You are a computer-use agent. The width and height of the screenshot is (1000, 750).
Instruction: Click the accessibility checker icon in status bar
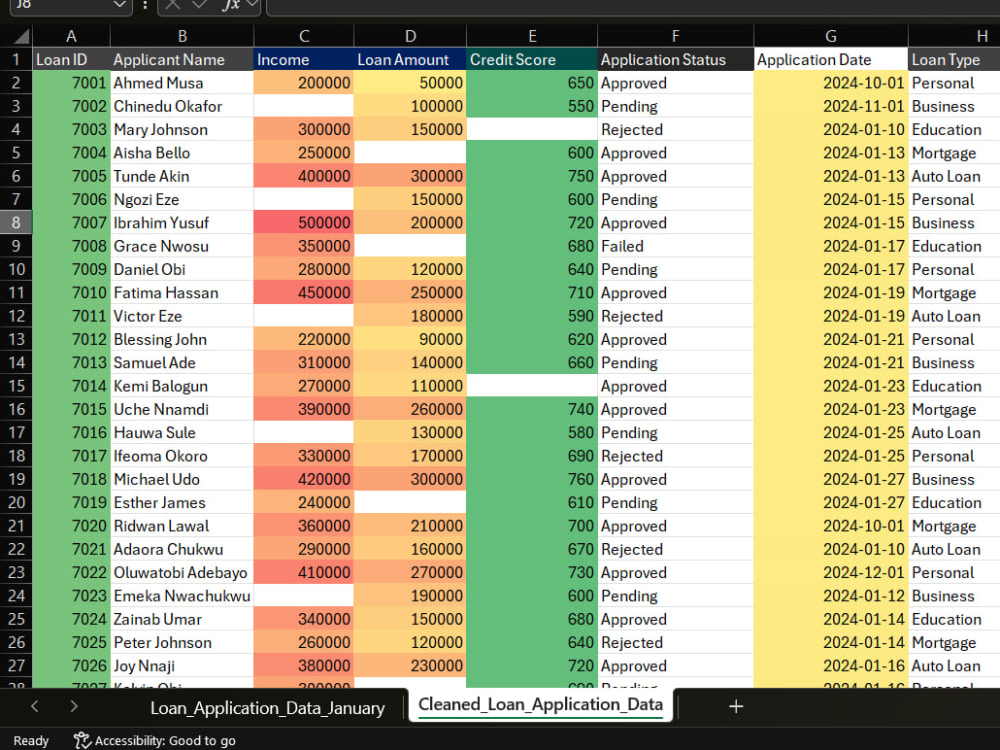[82, 740]
